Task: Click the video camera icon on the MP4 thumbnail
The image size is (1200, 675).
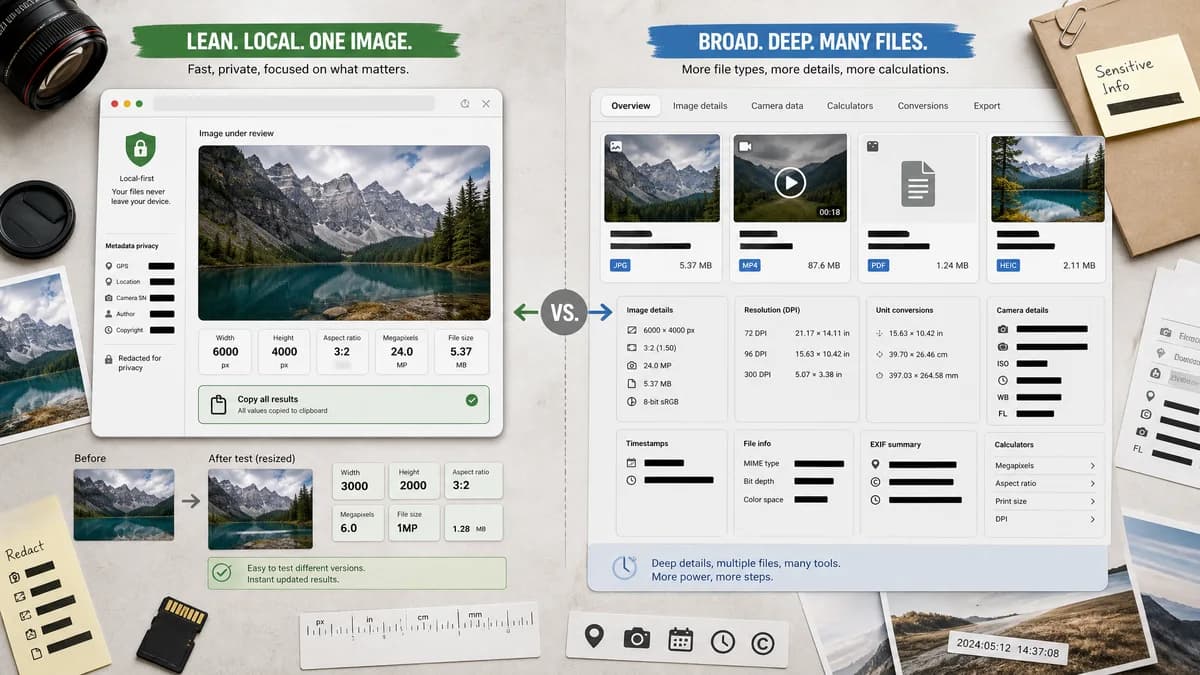Action: tap(745, 146)
